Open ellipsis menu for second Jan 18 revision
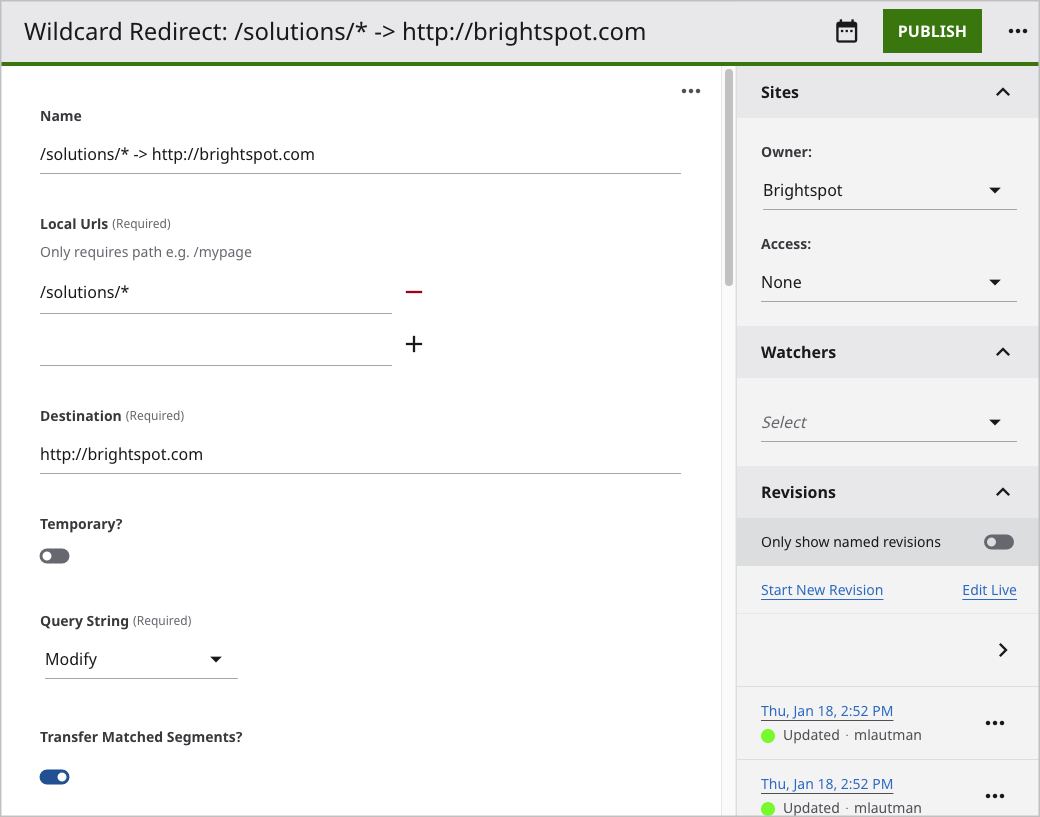The height and width of the screenshot is (817, 1040). pos(994,796)
